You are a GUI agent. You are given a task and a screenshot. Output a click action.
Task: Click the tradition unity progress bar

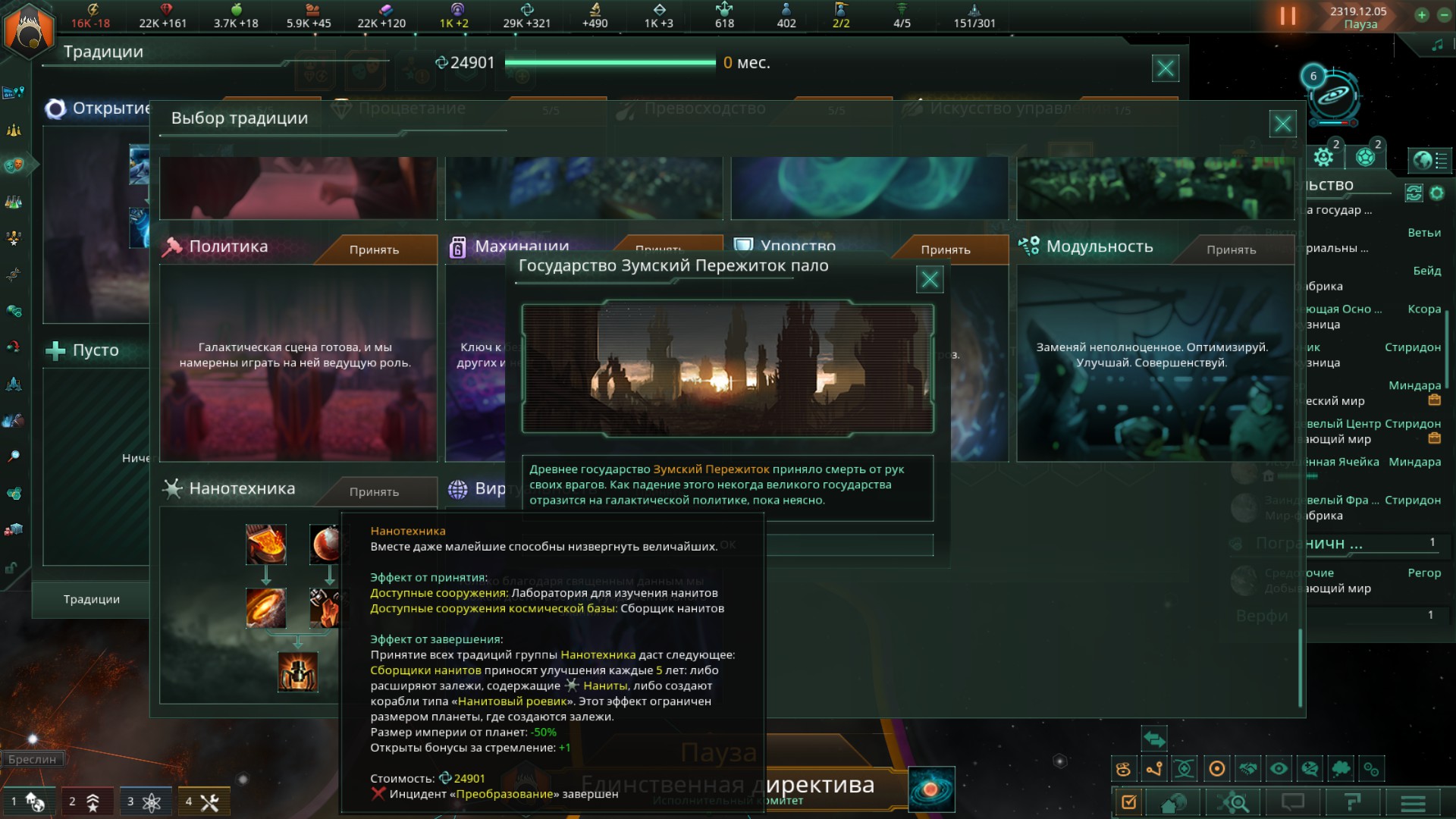(x=610, y=63)
